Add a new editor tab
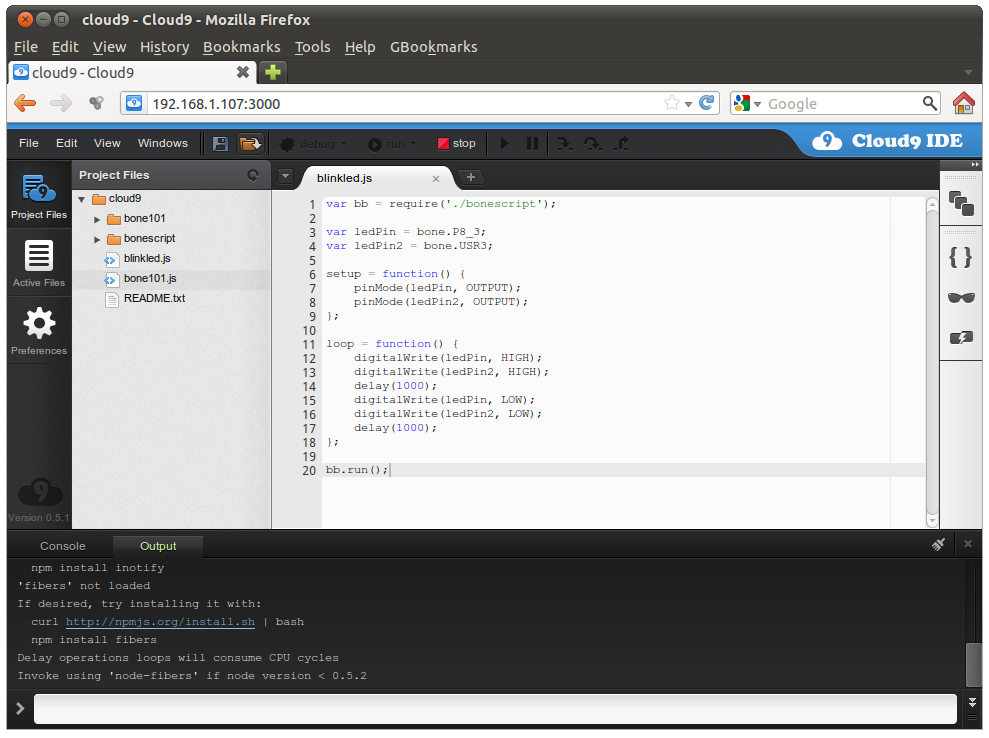The image size is (989, 738). click(x=471, y=177)
